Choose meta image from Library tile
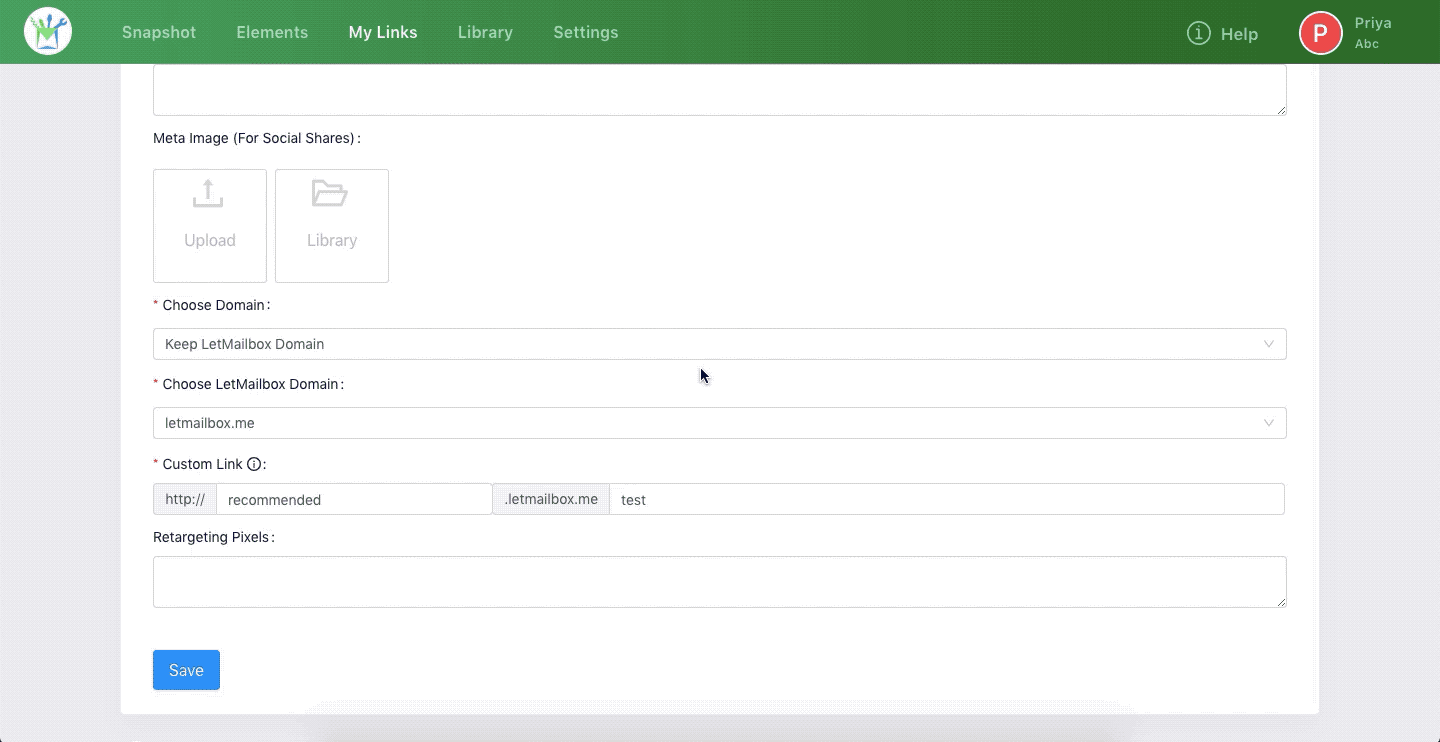The height and width of the screenshot is (742, 1440). [332, 226]
